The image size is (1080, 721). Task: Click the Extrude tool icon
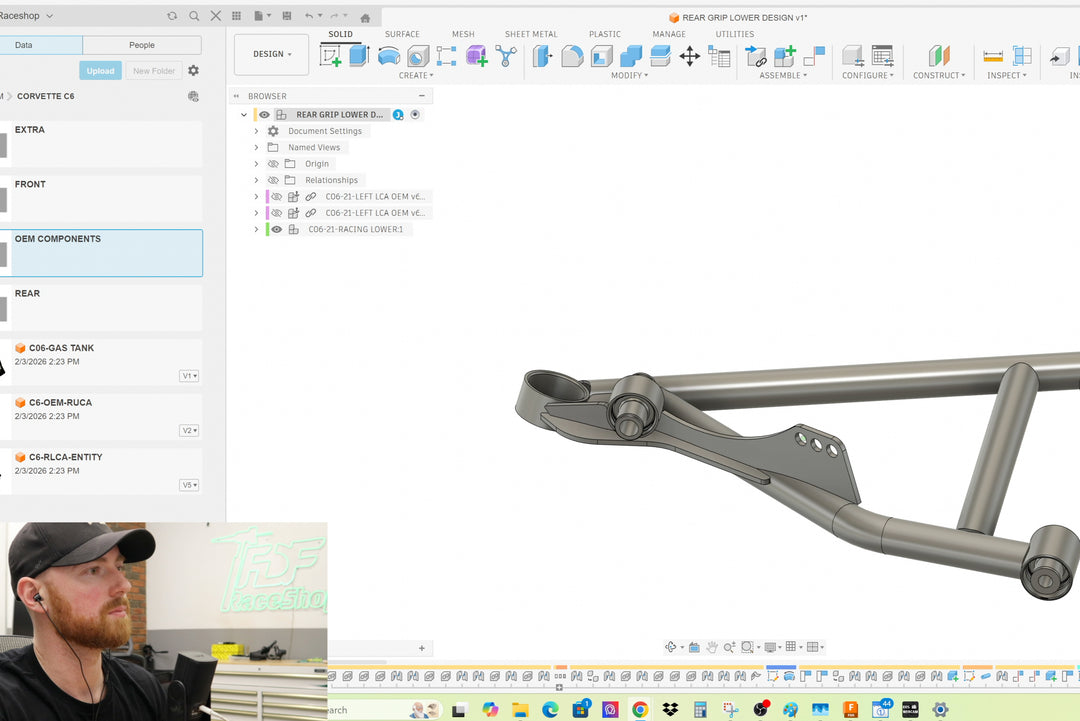coord(359,56)
